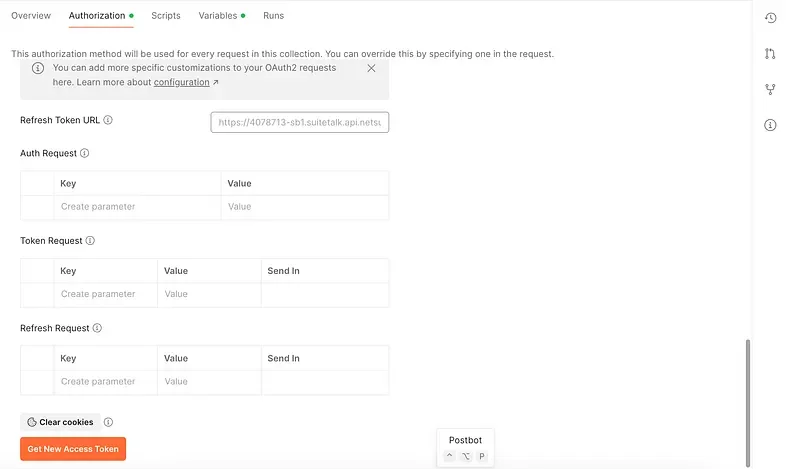Click info icon next to Clear cookies
The height and width of the screenshot is (469, 786).
click(108, 422)
